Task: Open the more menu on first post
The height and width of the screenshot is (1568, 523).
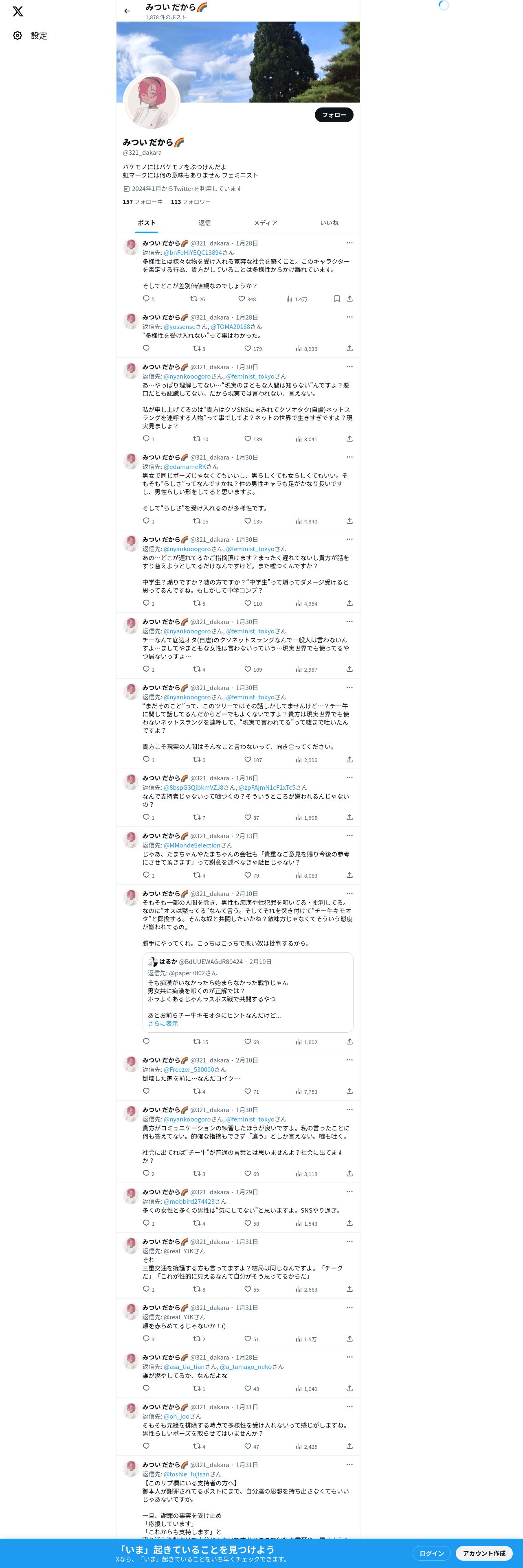Action: click(349, 243)
